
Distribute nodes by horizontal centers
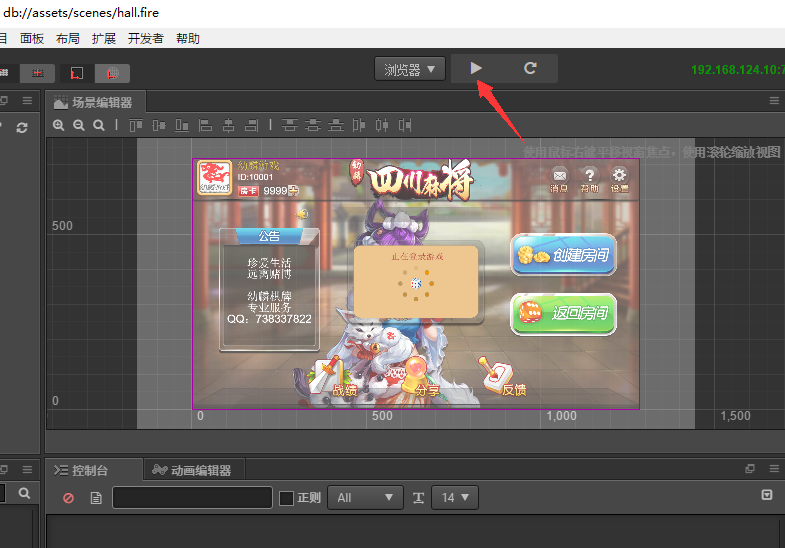(382, 125)
